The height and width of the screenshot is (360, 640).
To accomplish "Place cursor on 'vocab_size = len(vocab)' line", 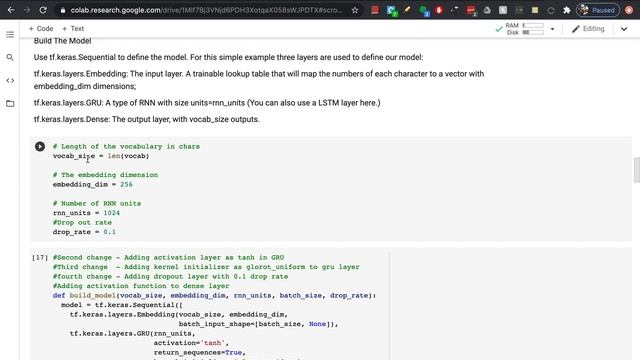I will (x=101, y=156).
